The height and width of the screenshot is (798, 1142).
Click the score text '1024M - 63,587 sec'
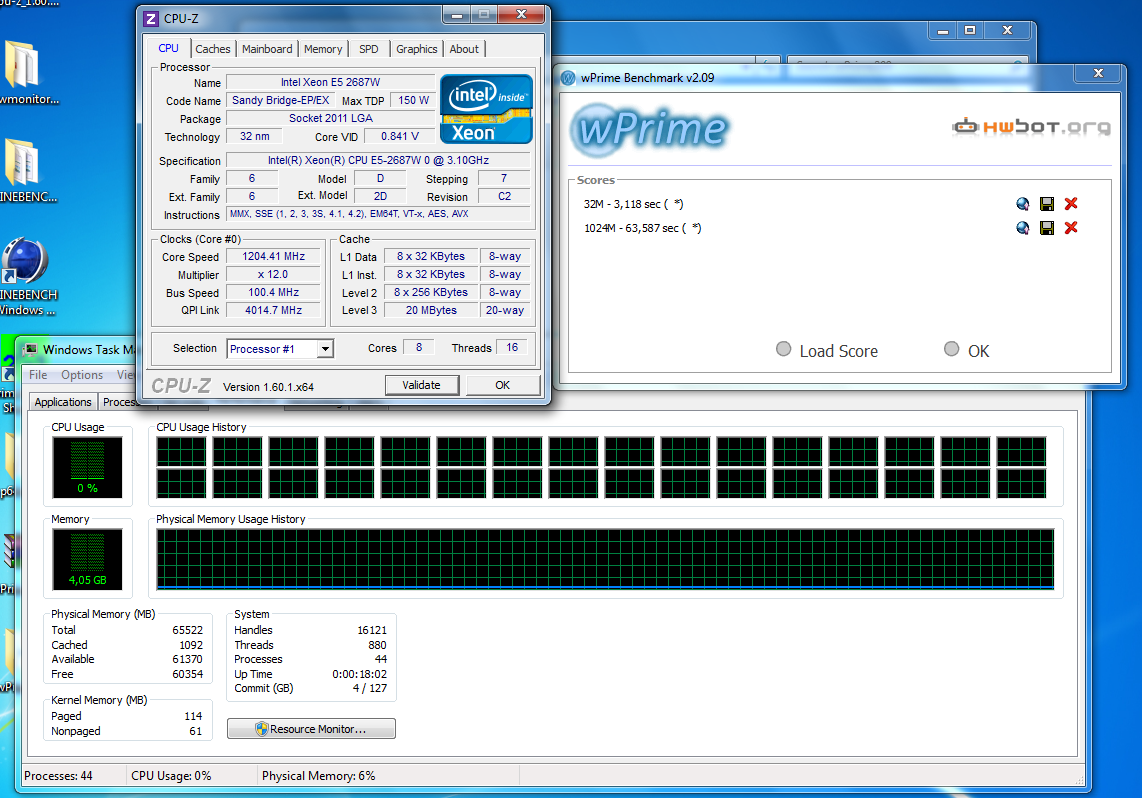tap(642, 229)
